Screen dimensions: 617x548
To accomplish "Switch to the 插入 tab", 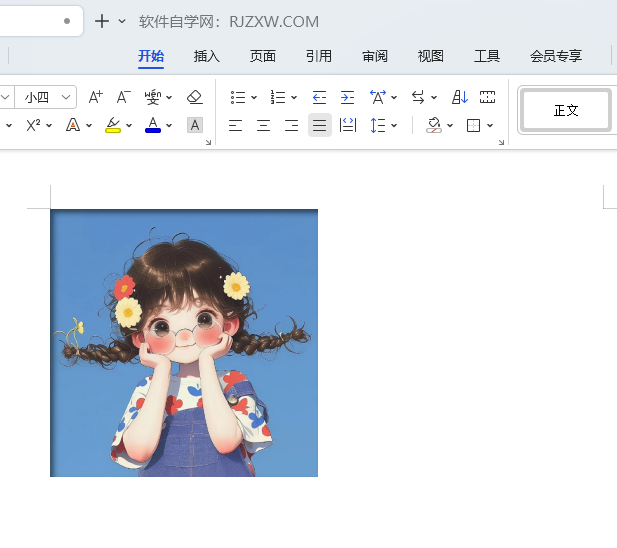I will click(x=207, y=56).
